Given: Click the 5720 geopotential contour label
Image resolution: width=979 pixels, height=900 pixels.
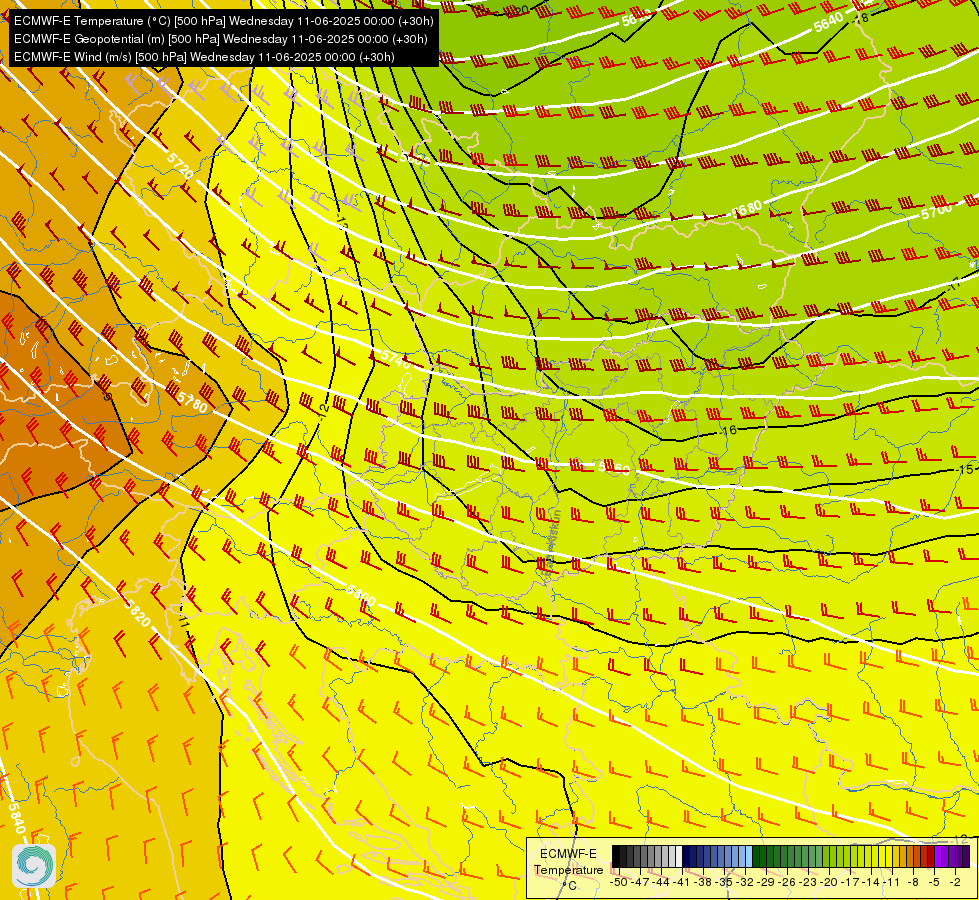Looking at the screenshot, I should coord(180,166).
